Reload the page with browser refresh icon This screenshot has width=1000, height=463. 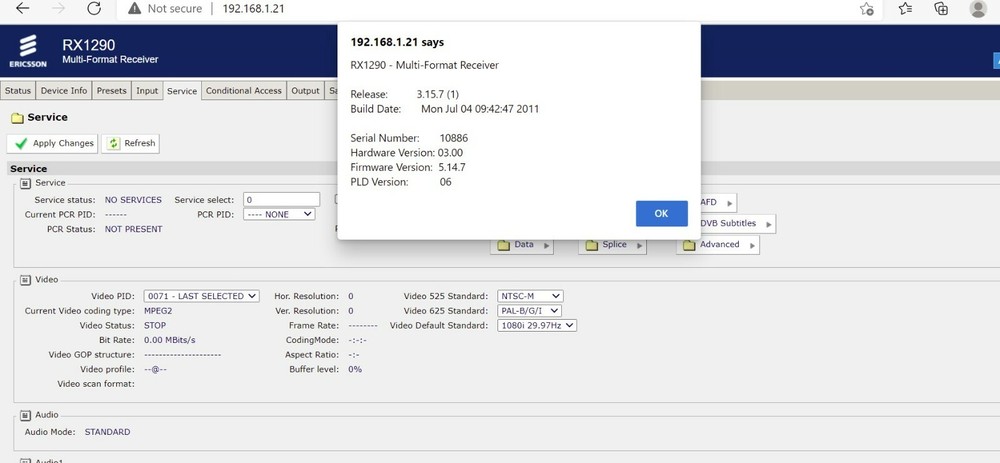93,9
